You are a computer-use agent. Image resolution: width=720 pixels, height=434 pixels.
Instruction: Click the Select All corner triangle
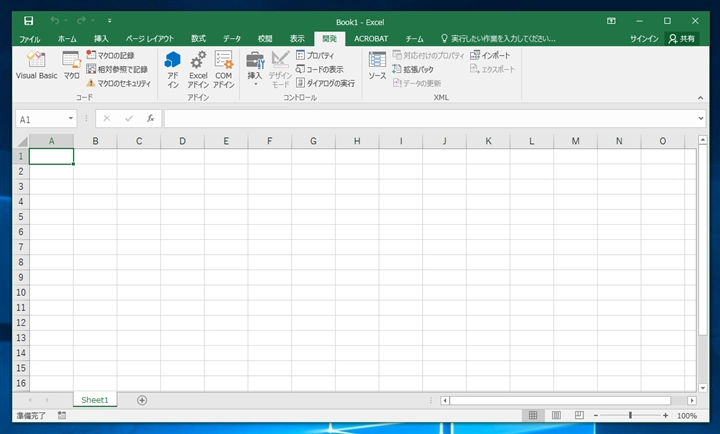click(x=22, y=141)
